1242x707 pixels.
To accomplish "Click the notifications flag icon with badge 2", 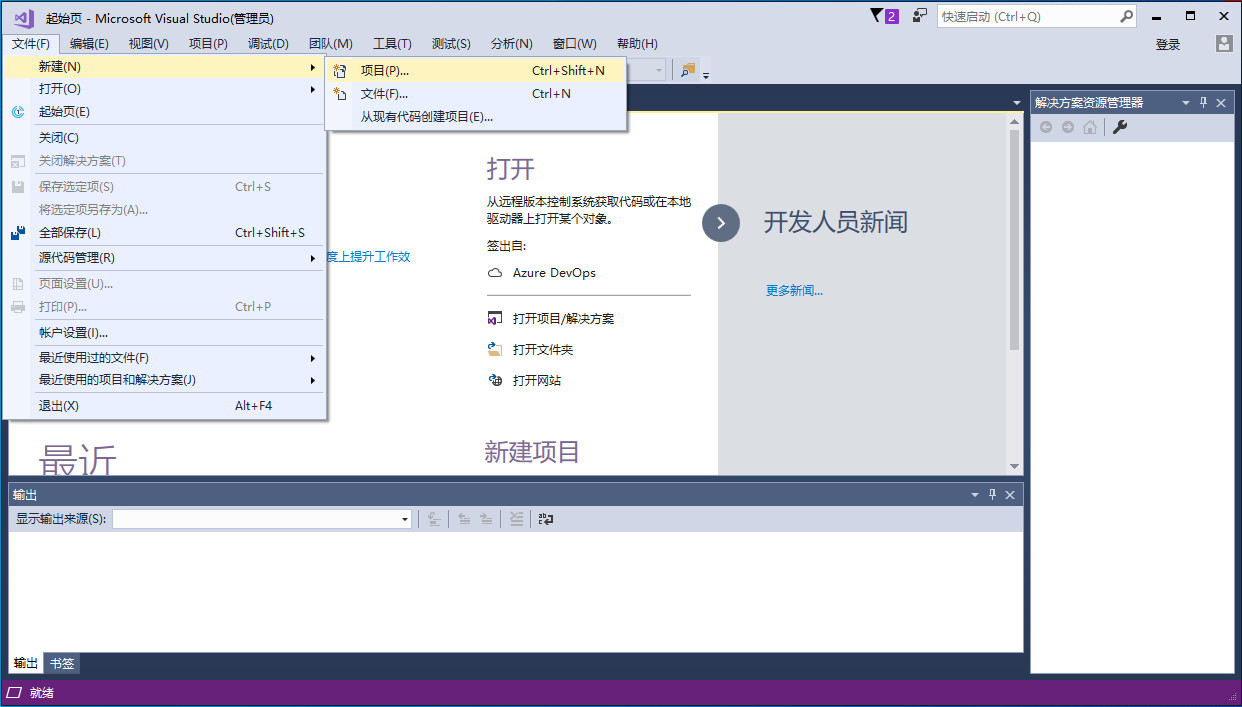I will 884,16.
